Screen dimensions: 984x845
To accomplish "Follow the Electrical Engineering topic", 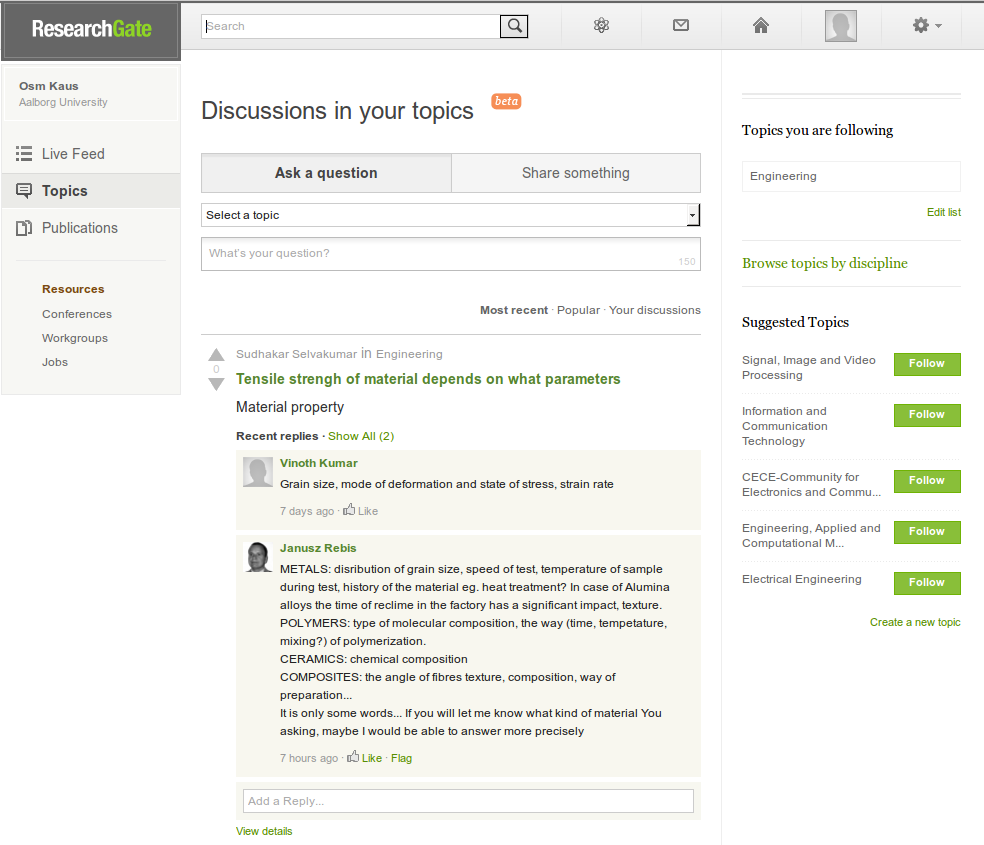I will click(x=926, y=583).
